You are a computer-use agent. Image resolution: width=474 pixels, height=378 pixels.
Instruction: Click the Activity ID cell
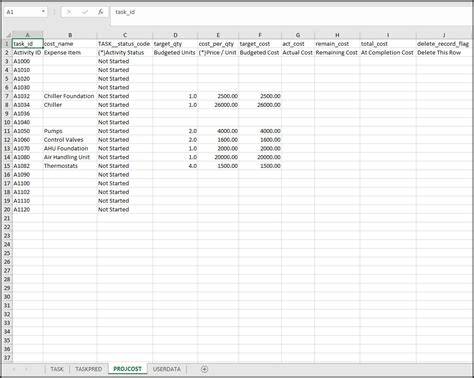(x=28, y=53)
